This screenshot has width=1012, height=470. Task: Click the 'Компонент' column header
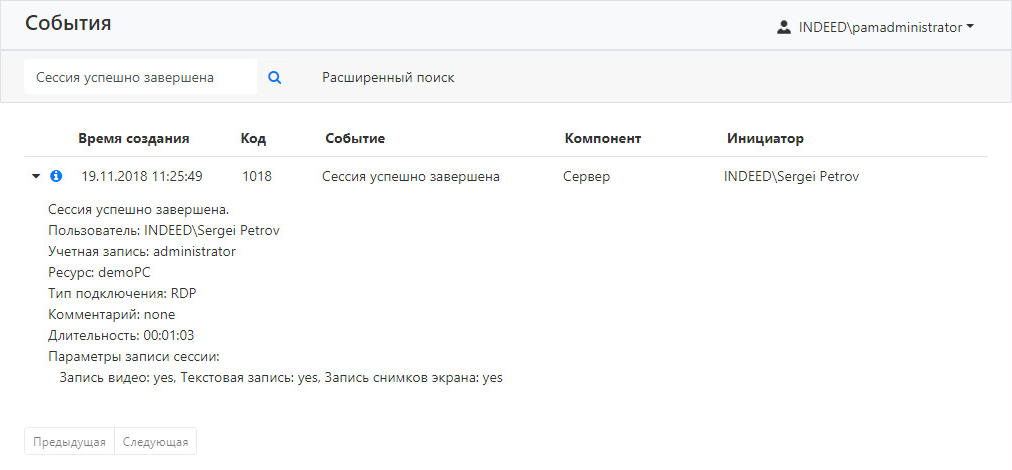(x=602, y=138)
